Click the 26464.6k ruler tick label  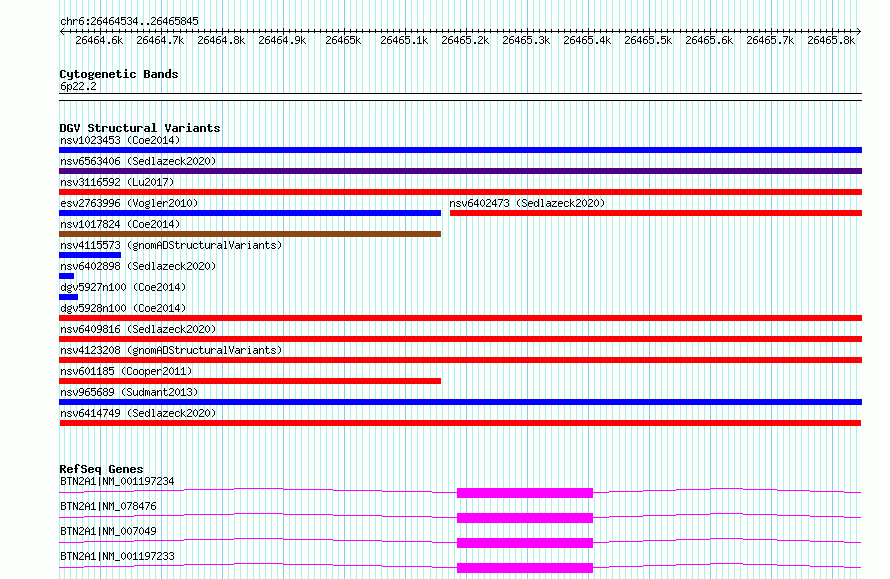click(x=99, y=40)
